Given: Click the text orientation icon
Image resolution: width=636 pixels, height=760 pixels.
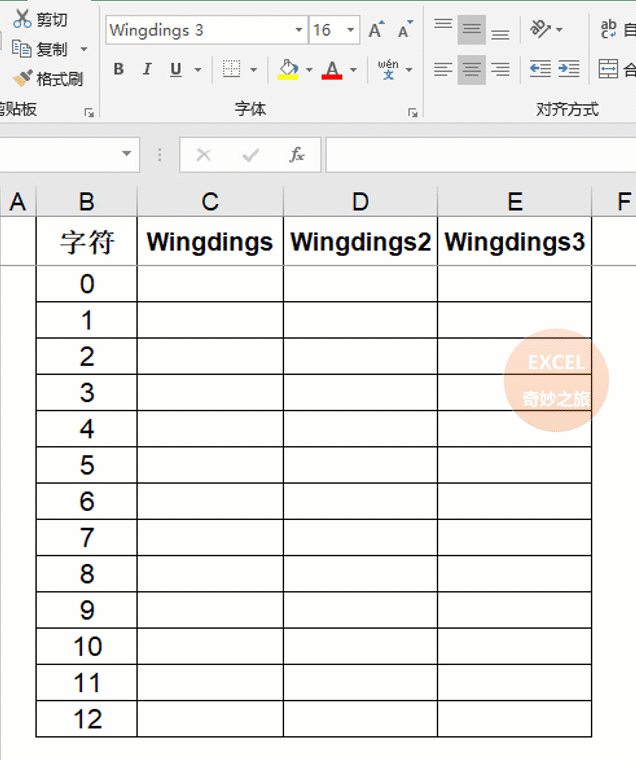Looking at the screenshot, I should (540, 29).
